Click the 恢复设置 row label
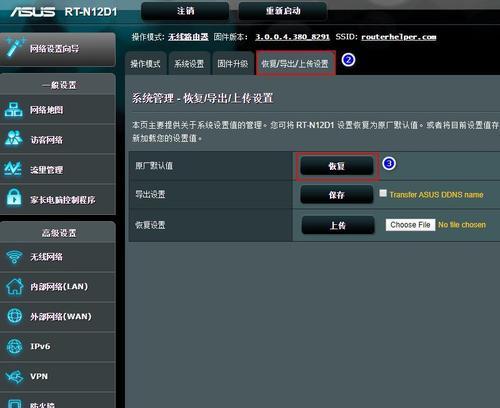This screenshot has height=408, width=500. [x=150, y=225]
